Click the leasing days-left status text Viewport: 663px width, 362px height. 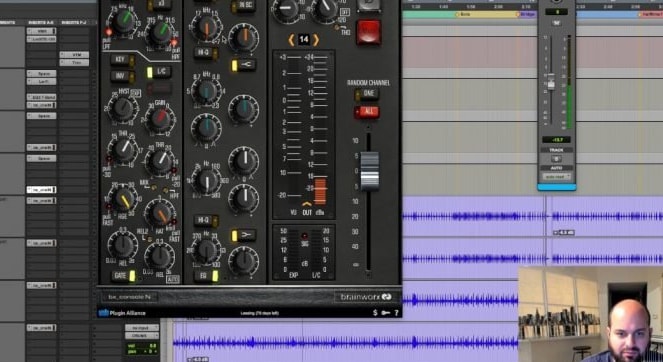tap(260, 313)
